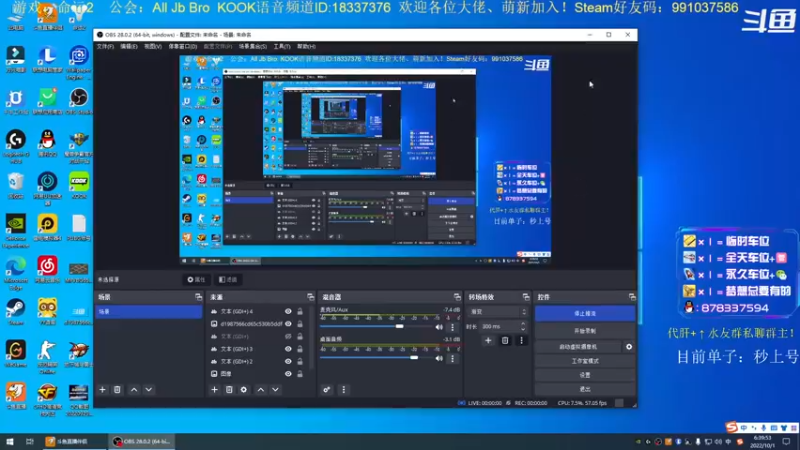Move source up in Sources panel
800x450 pixels.
point(261,390)
